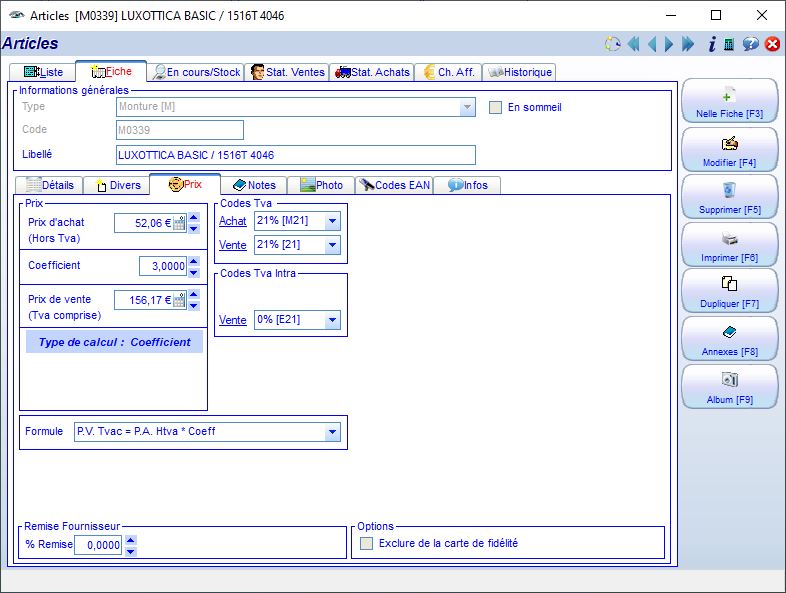Click Modifier [F4] button
Viewport: 786px width, 593px height.
pos(729,150)
